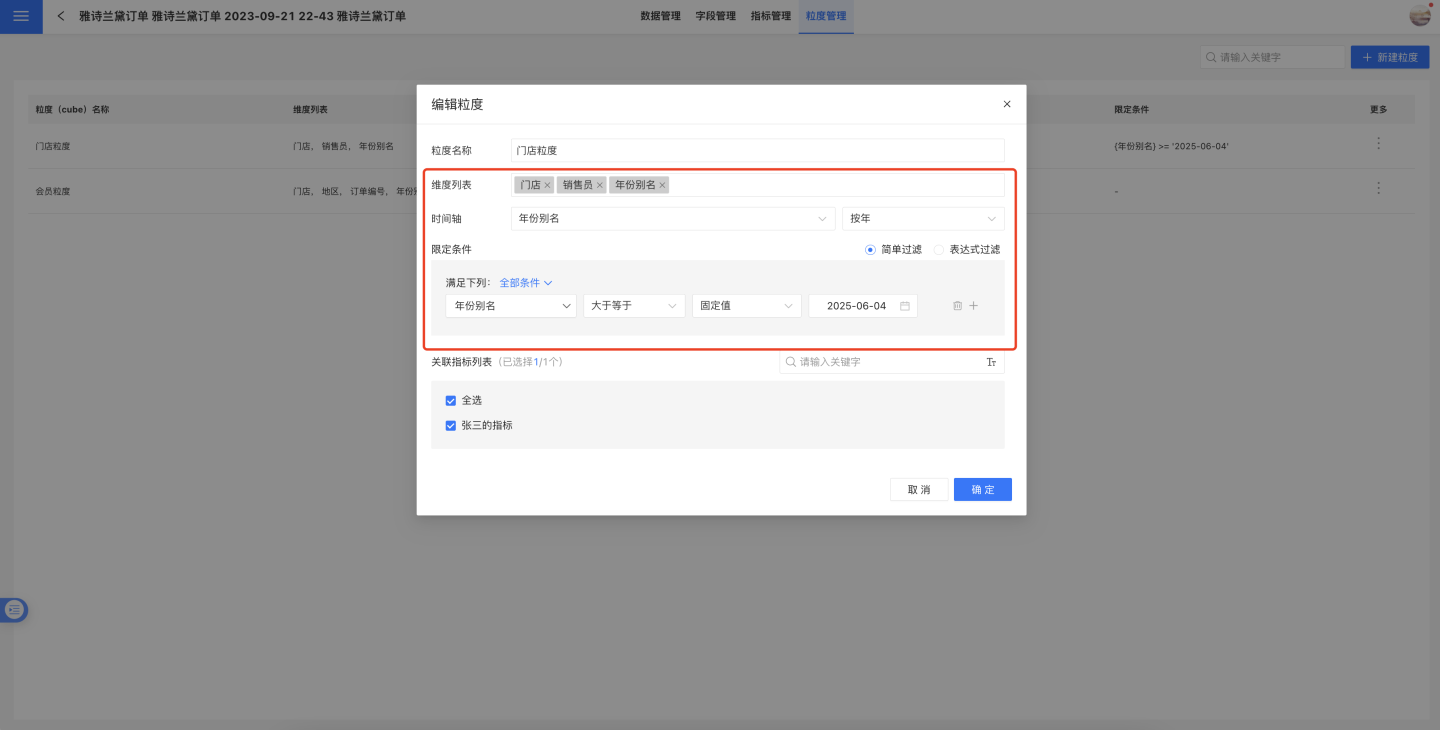Remove the 年份别名 dimension tag
Image resolution: width=1440 pixels, height=730 pixels.
point(662,185)
